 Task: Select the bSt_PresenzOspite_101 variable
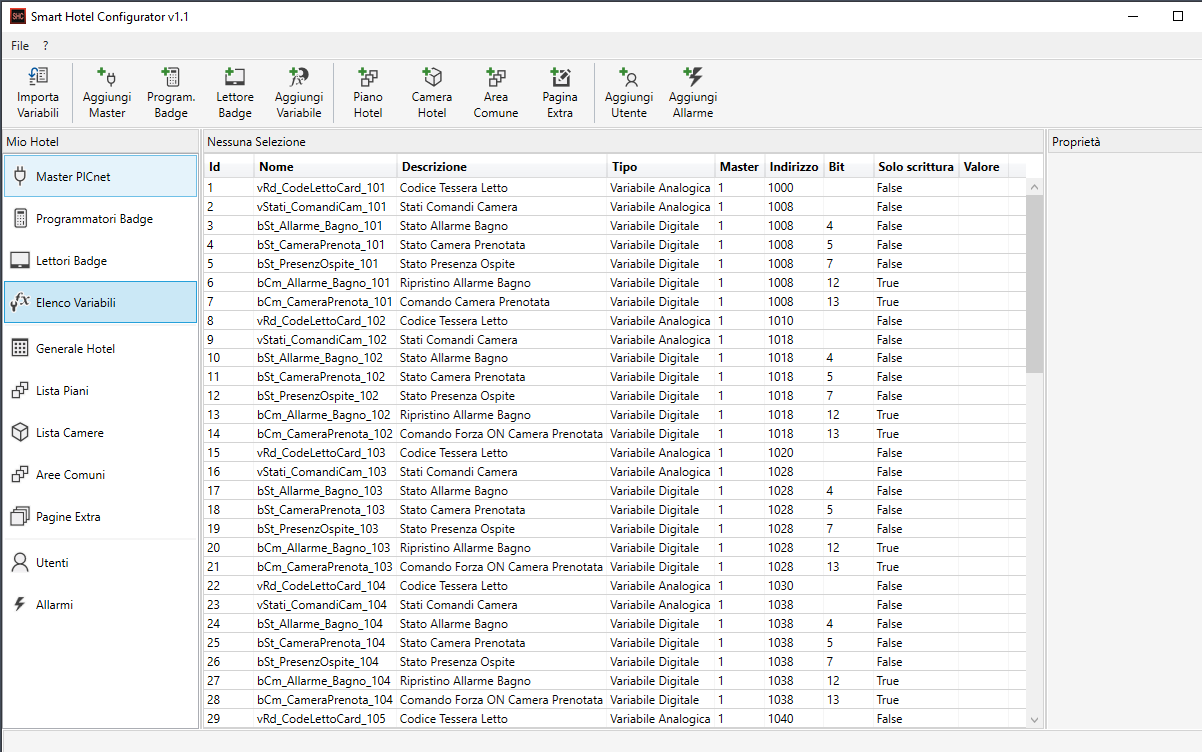(x=615, y=264)
